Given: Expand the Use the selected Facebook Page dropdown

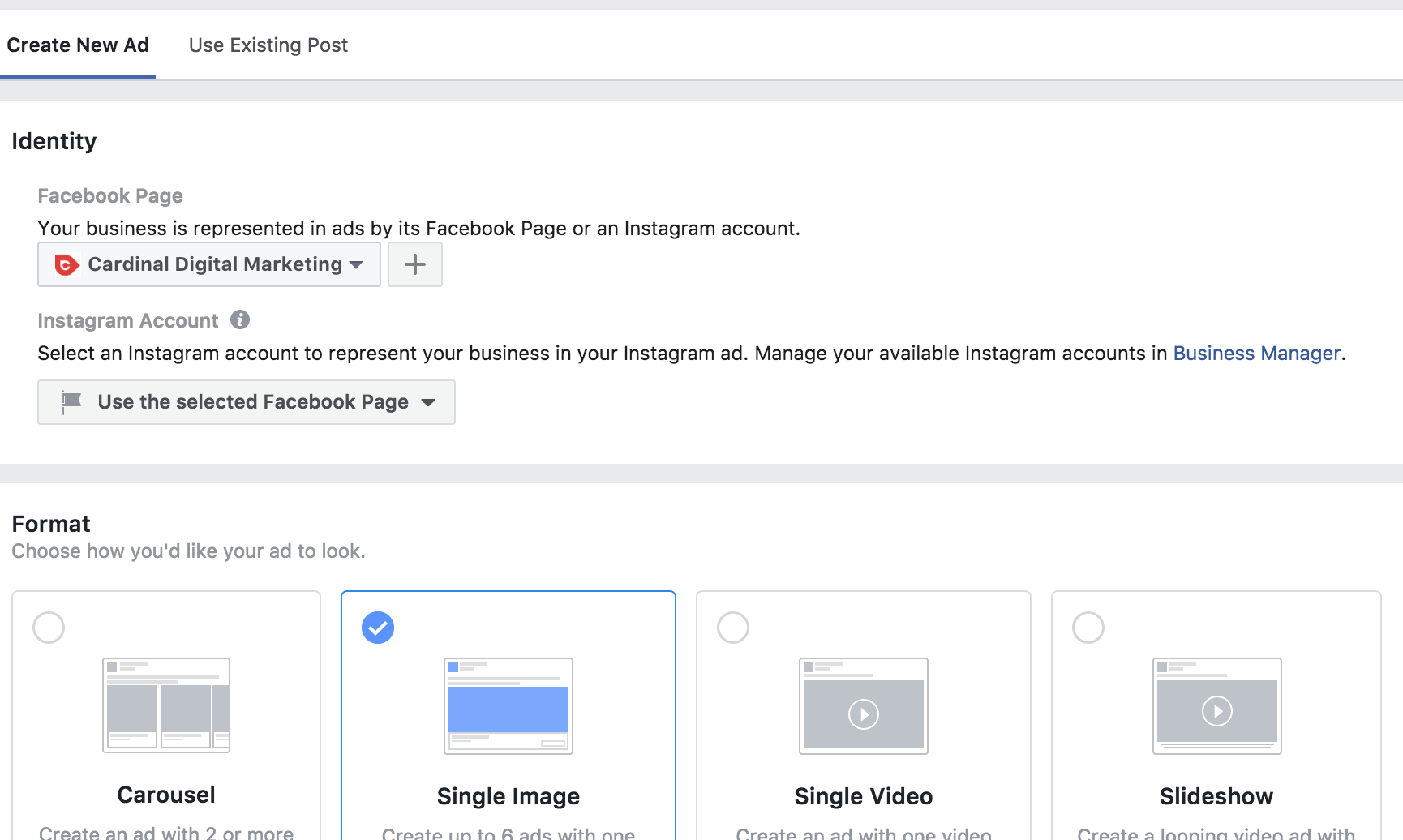Looking at the screenshot, I should pyautogui.click(x=247, y=402).
